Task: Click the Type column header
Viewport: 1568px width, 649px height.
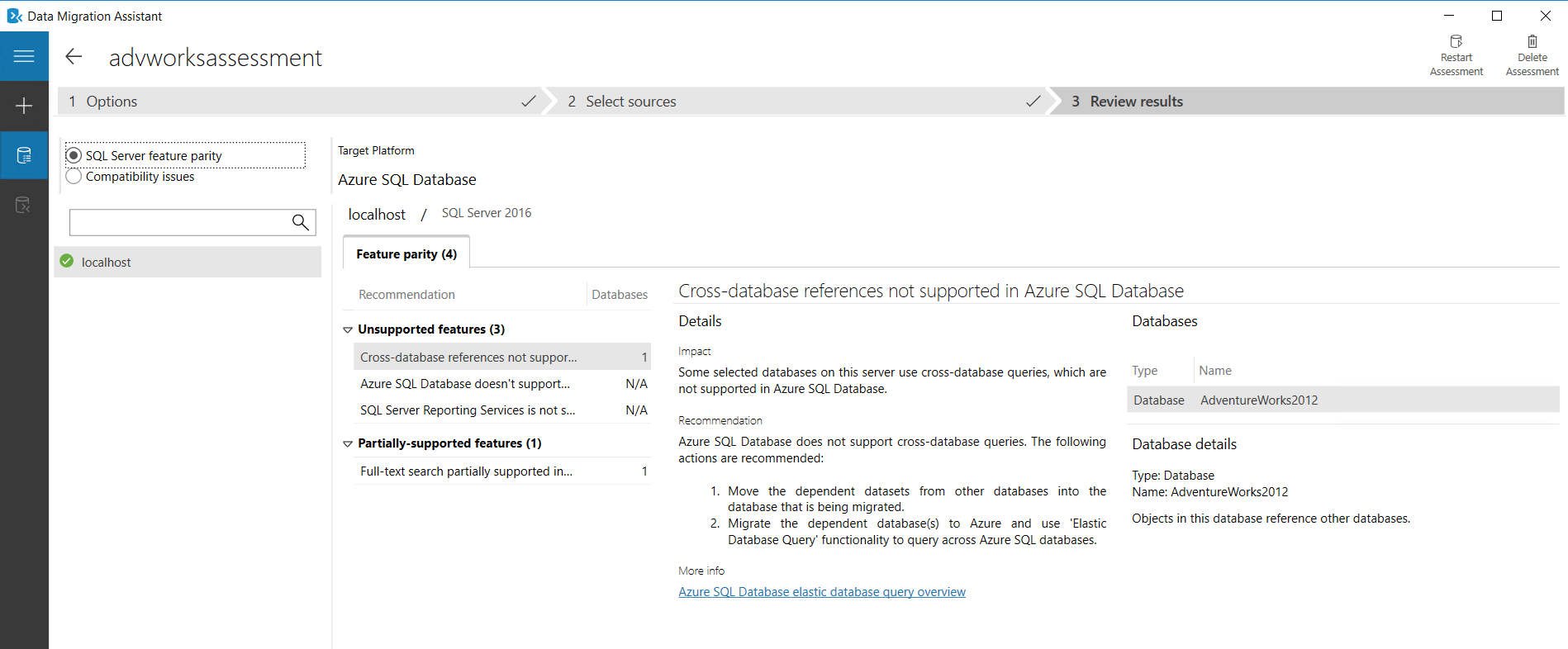Action: 1144,371
